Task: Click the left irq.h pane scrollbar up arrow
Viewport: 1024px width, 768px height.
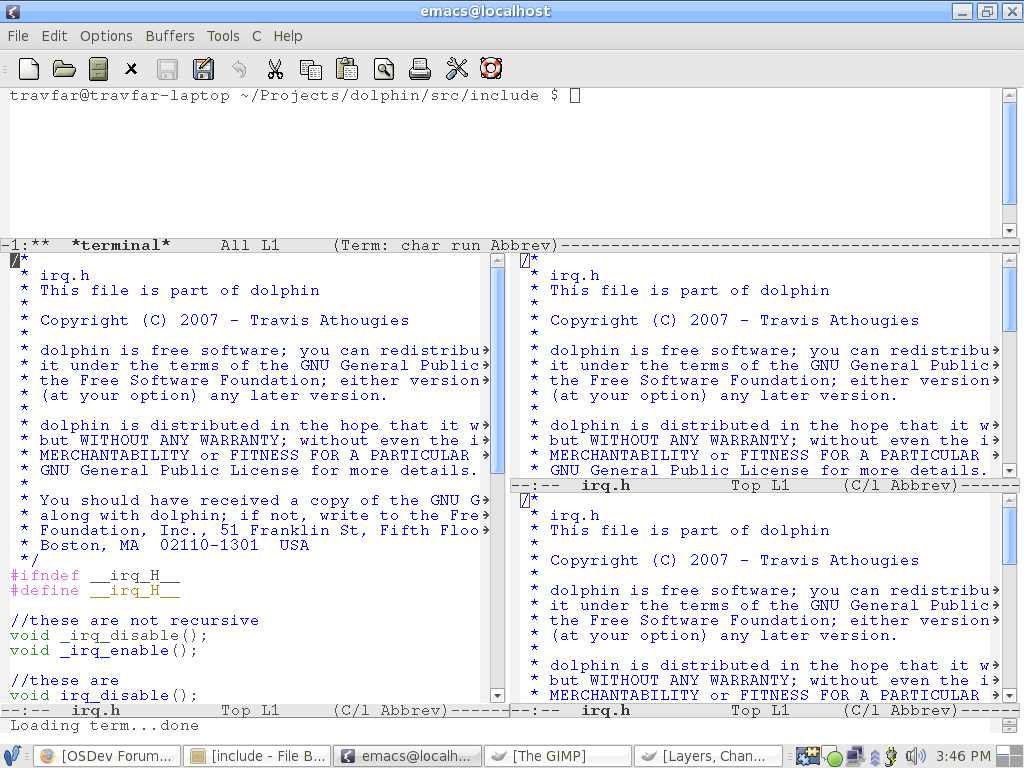Action: [x=498, y=261]
